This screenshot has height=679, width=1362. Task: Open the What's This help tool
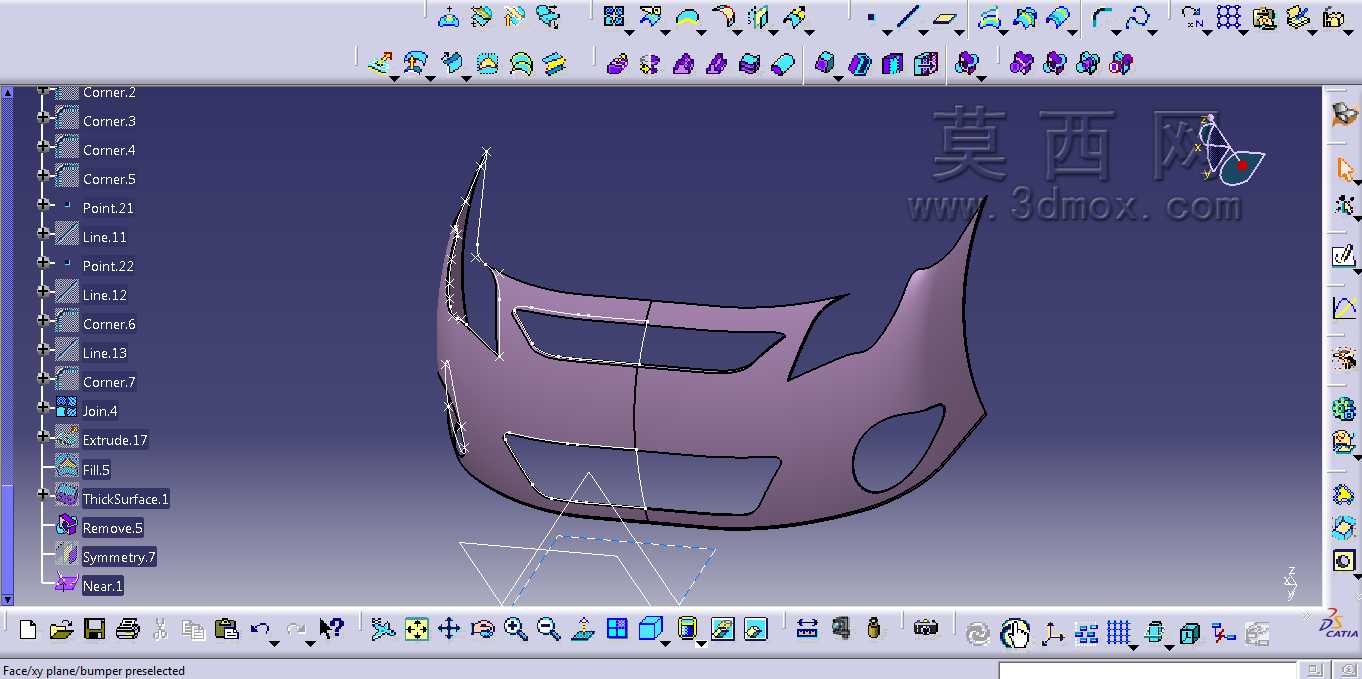[x=331, y=629]
